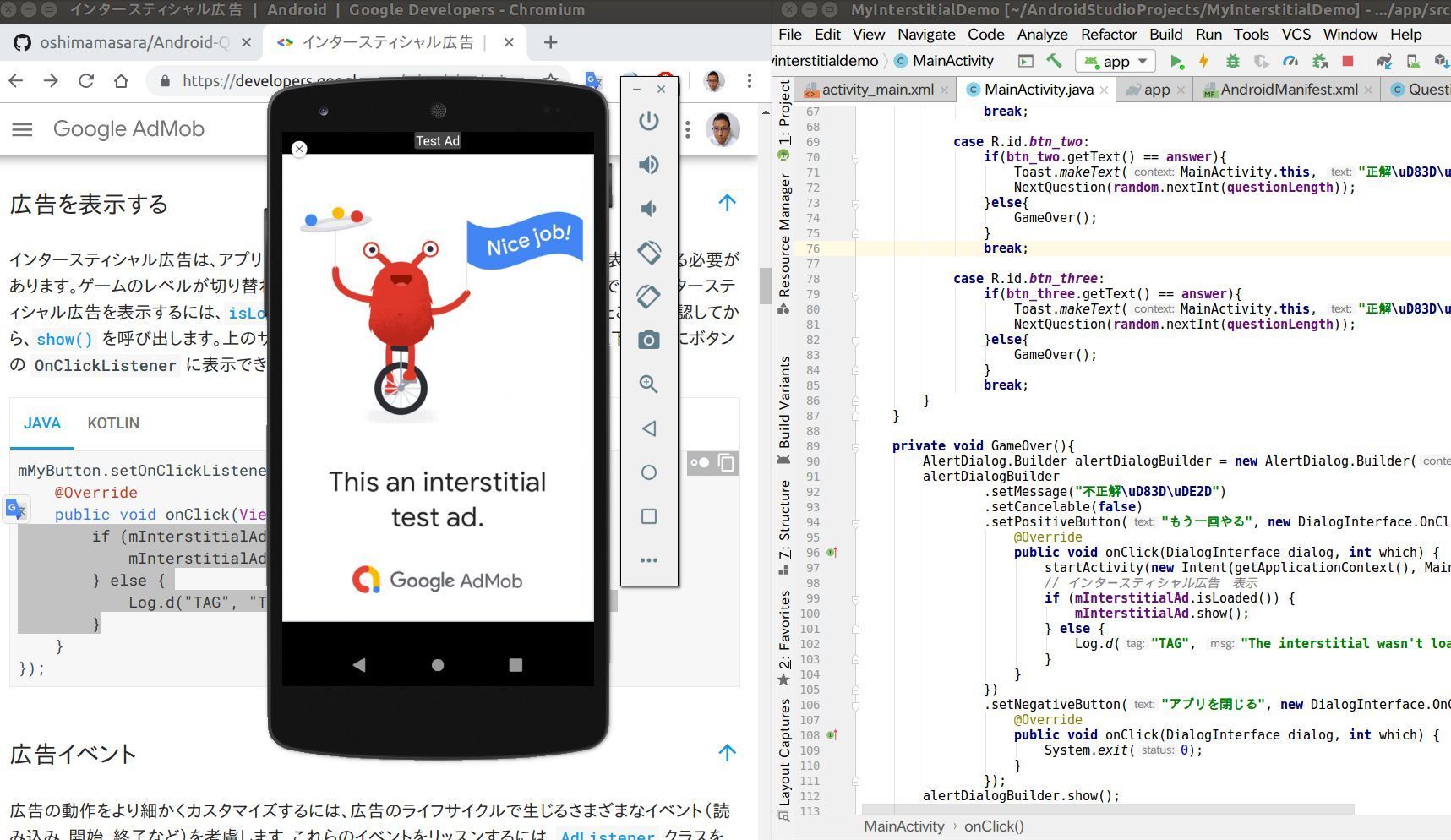Attach debugger to Android process
Image resolution: width=1451 pixels, height=840 pixels.
1320,61
